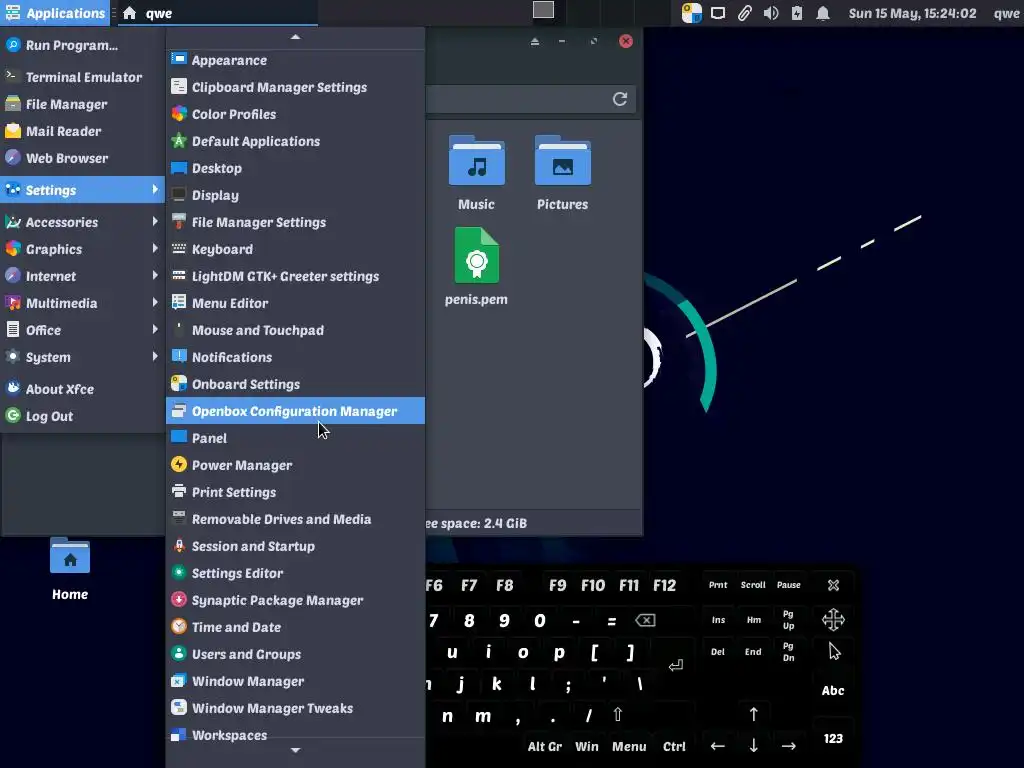1024x768 pixels.
Task: Tap the F9 key on Onboard
Action: click(558, 585)
